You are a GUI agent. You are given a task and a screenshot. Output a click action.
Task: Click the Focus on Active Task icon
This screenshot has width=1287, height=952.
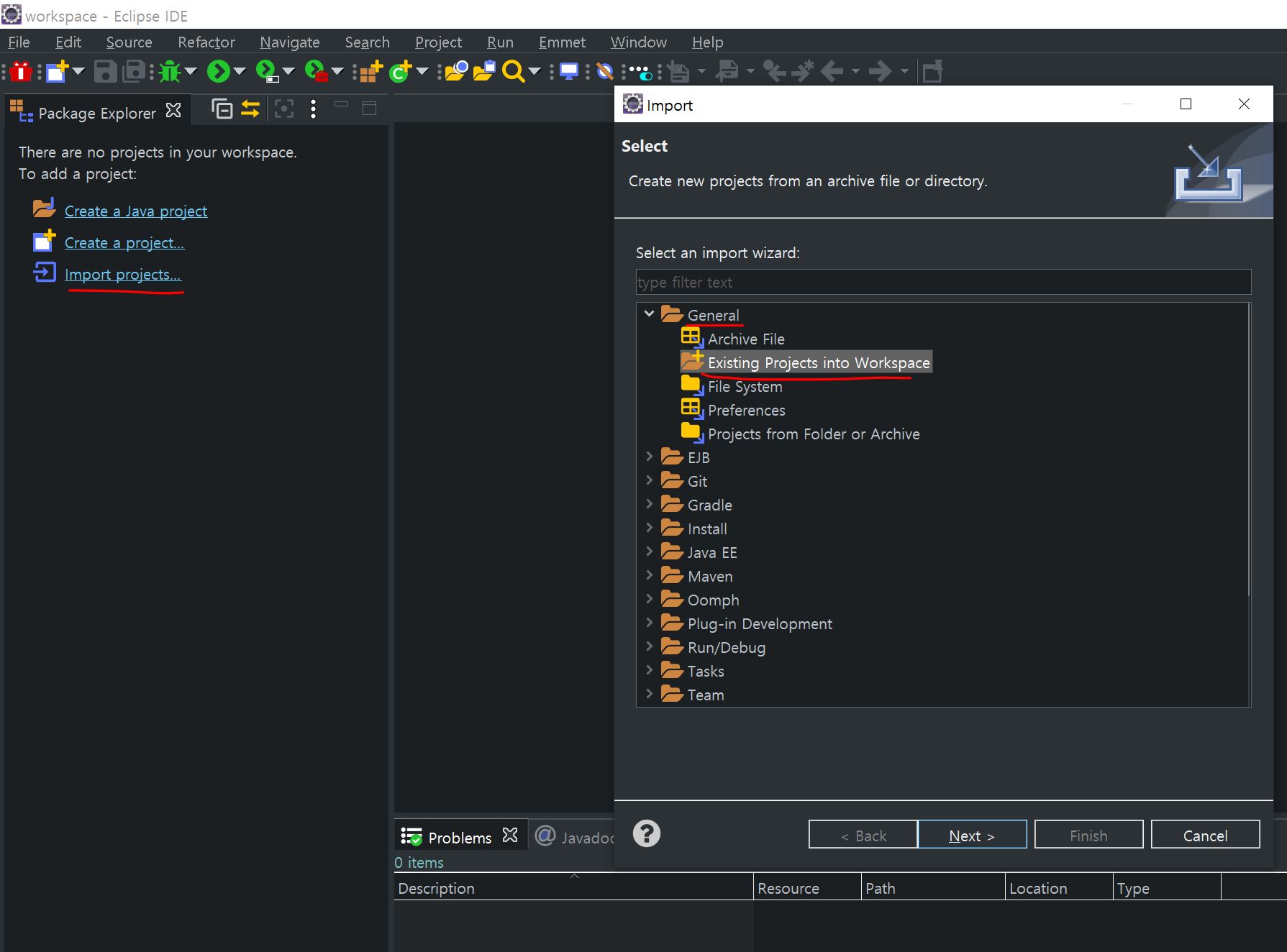click(x=284, y=109)
